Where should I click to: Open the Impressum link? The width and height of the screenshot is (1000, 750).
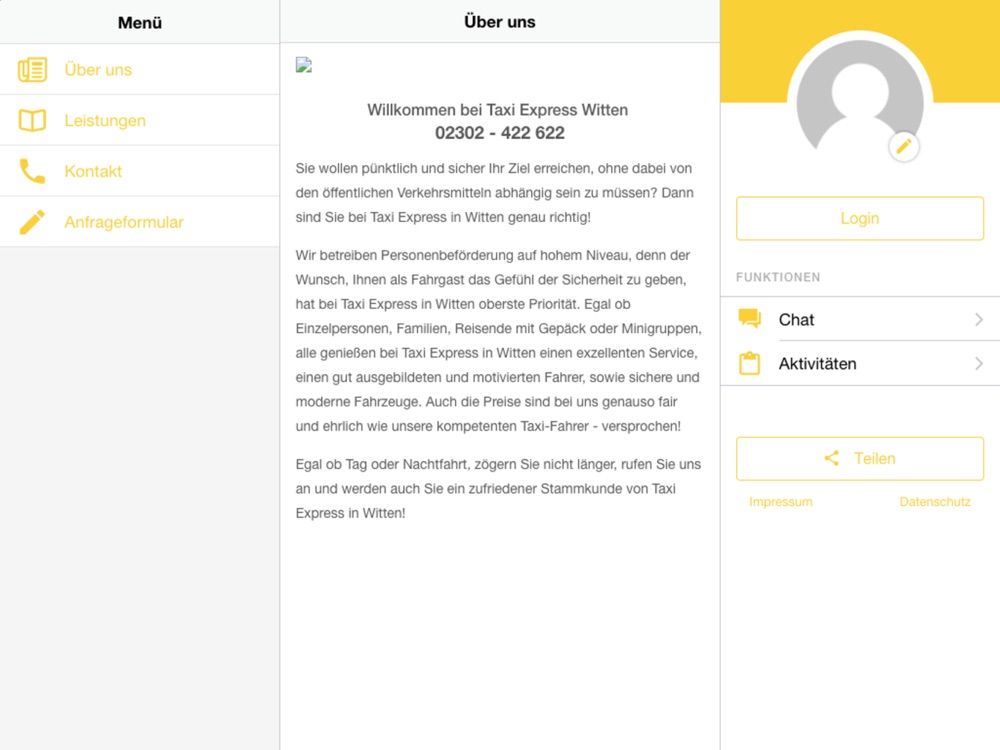pos(781,502)
